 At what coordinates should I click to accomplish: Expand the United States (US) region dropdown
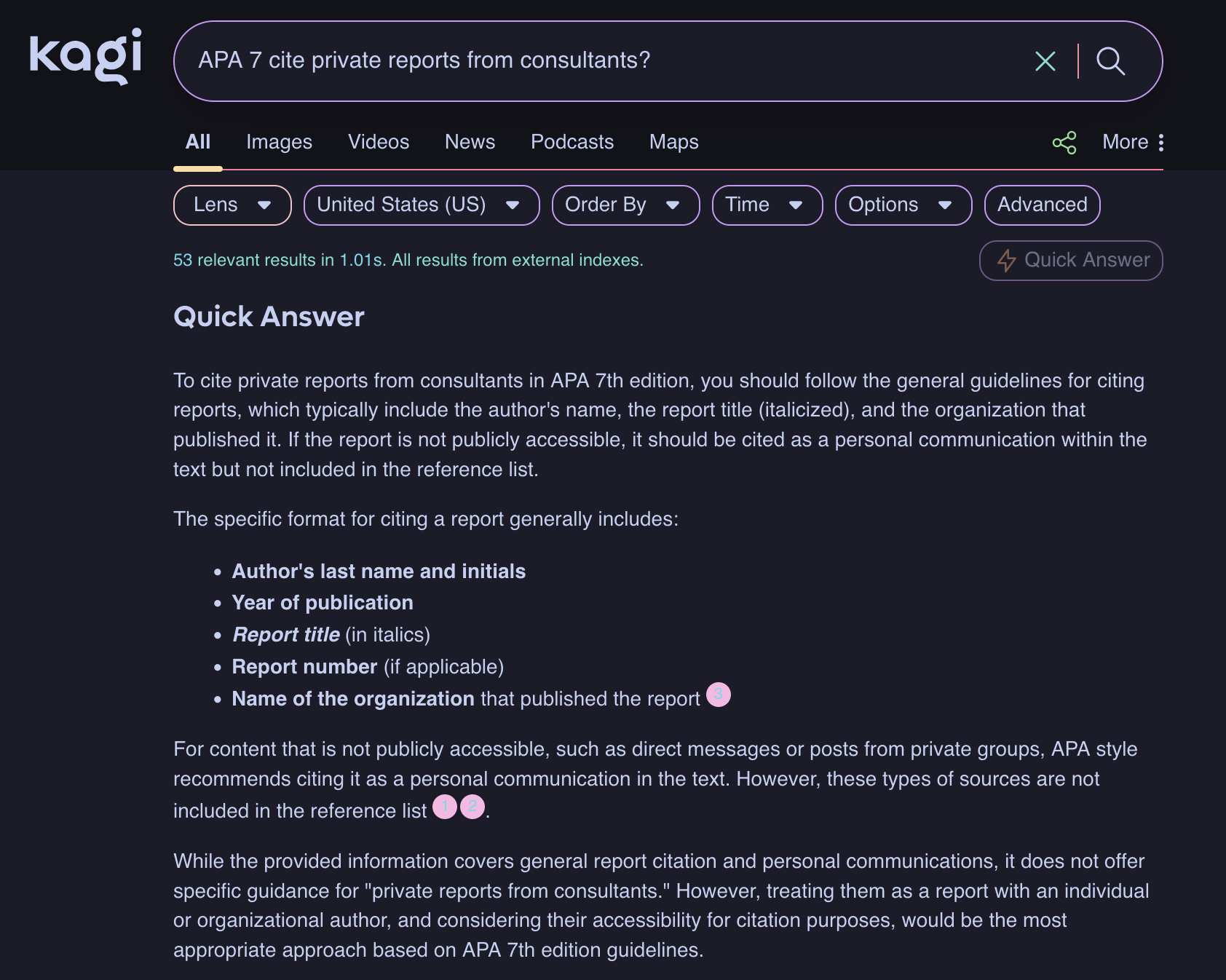(421, 205)
